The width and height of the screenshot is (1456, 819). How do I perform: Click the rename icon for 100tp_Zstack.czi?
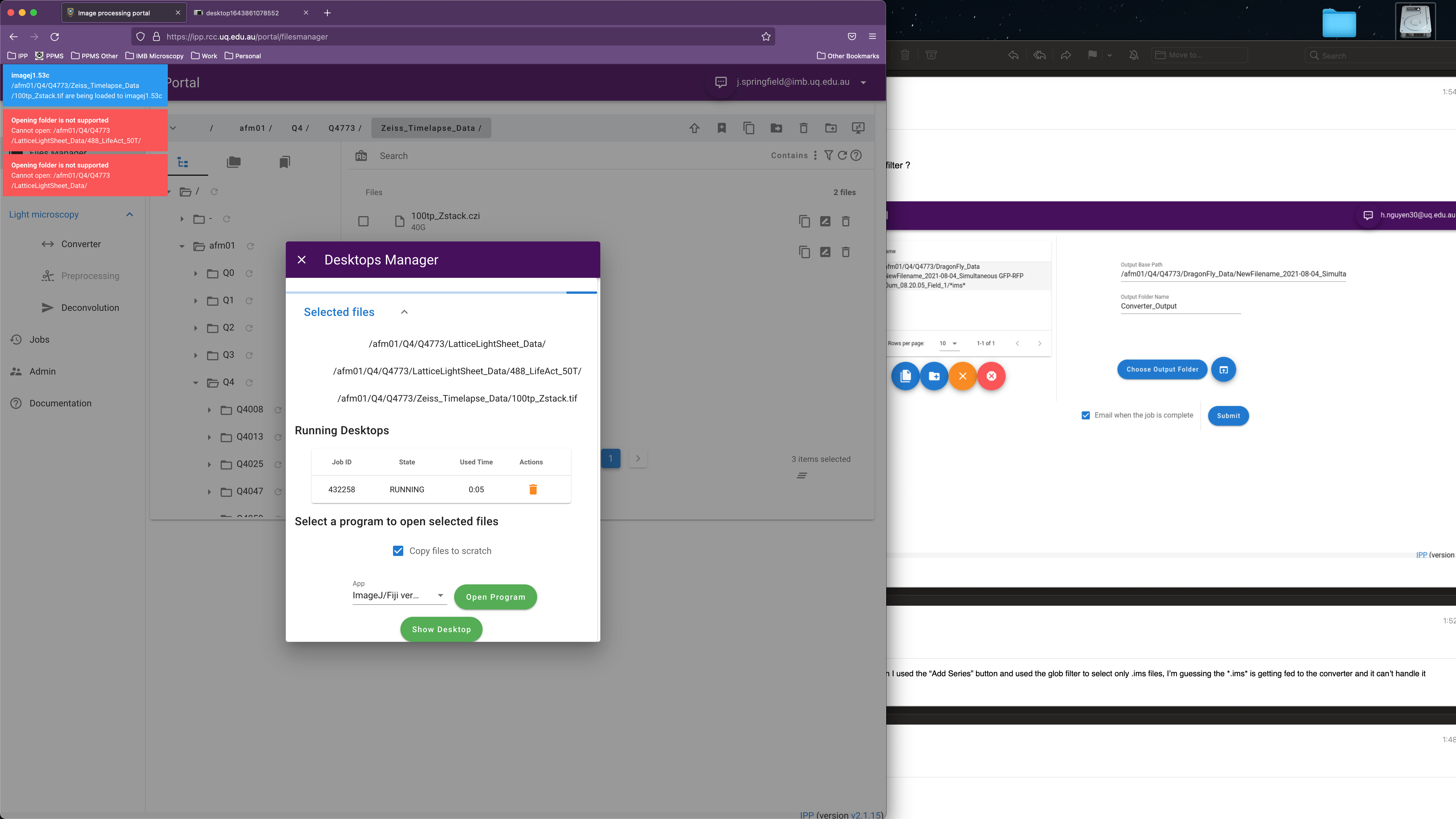pos(825,222)
